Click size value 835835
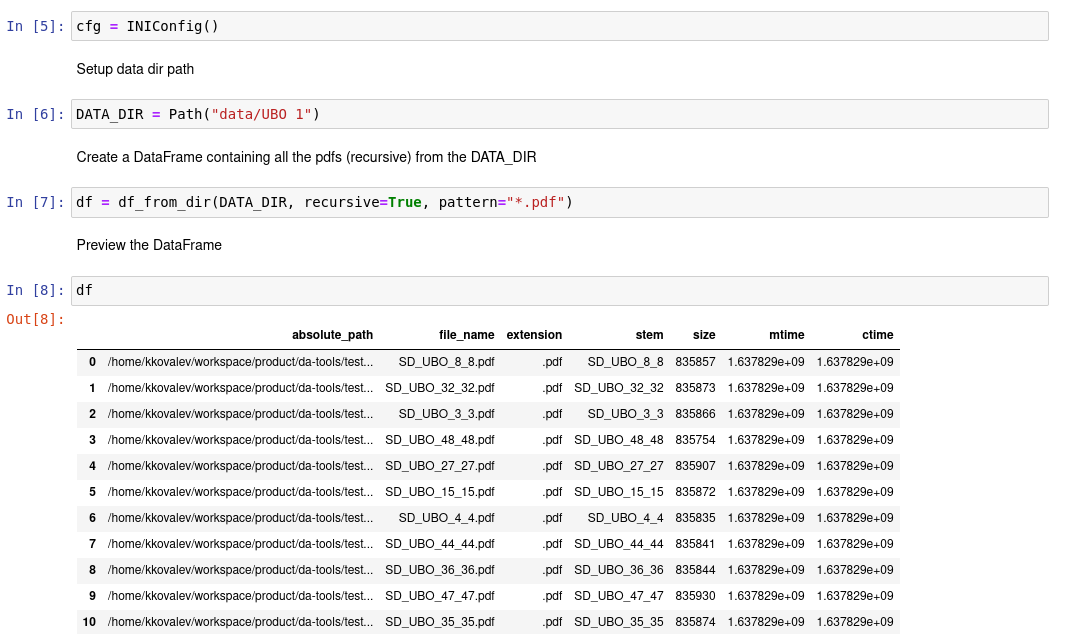The image size is (1068, 634). point(695,518)
